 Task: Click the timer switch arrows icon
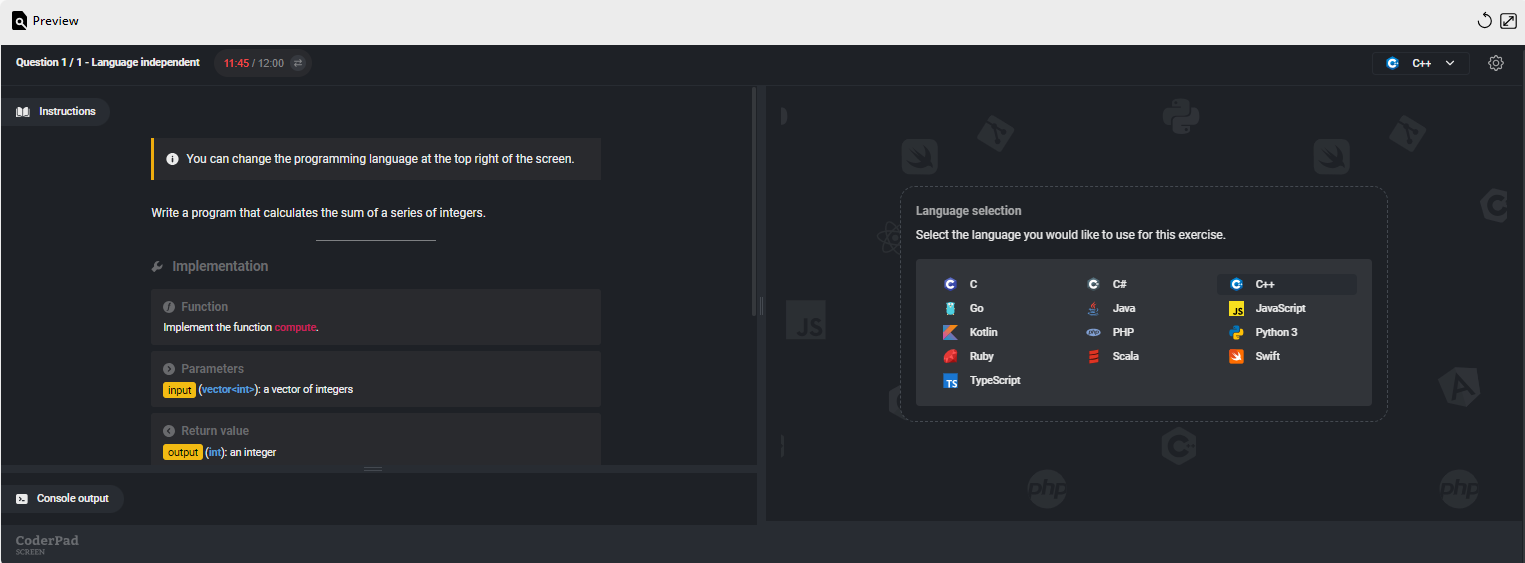coord(298,63)
